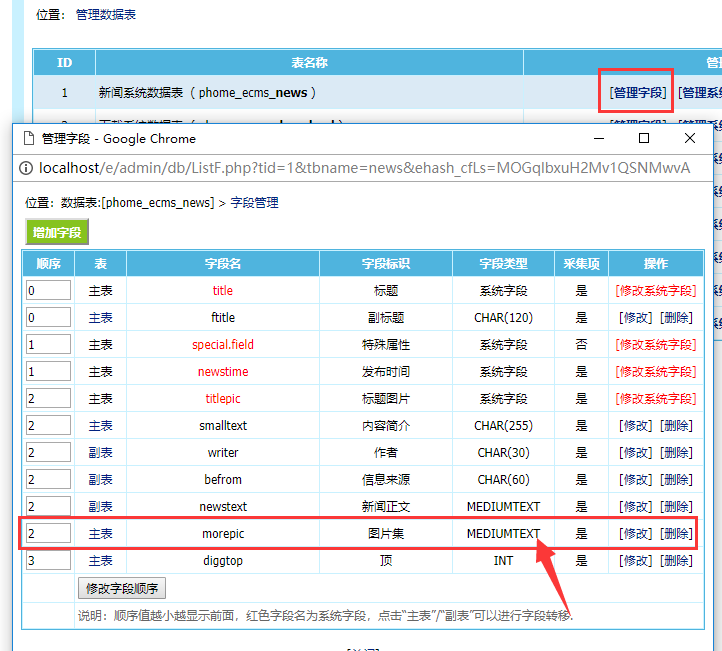Open [管理字段] link for phome_ecms_news in background
Image resolution: width=722 pixels, height=651 pixels.
[638, 93]
